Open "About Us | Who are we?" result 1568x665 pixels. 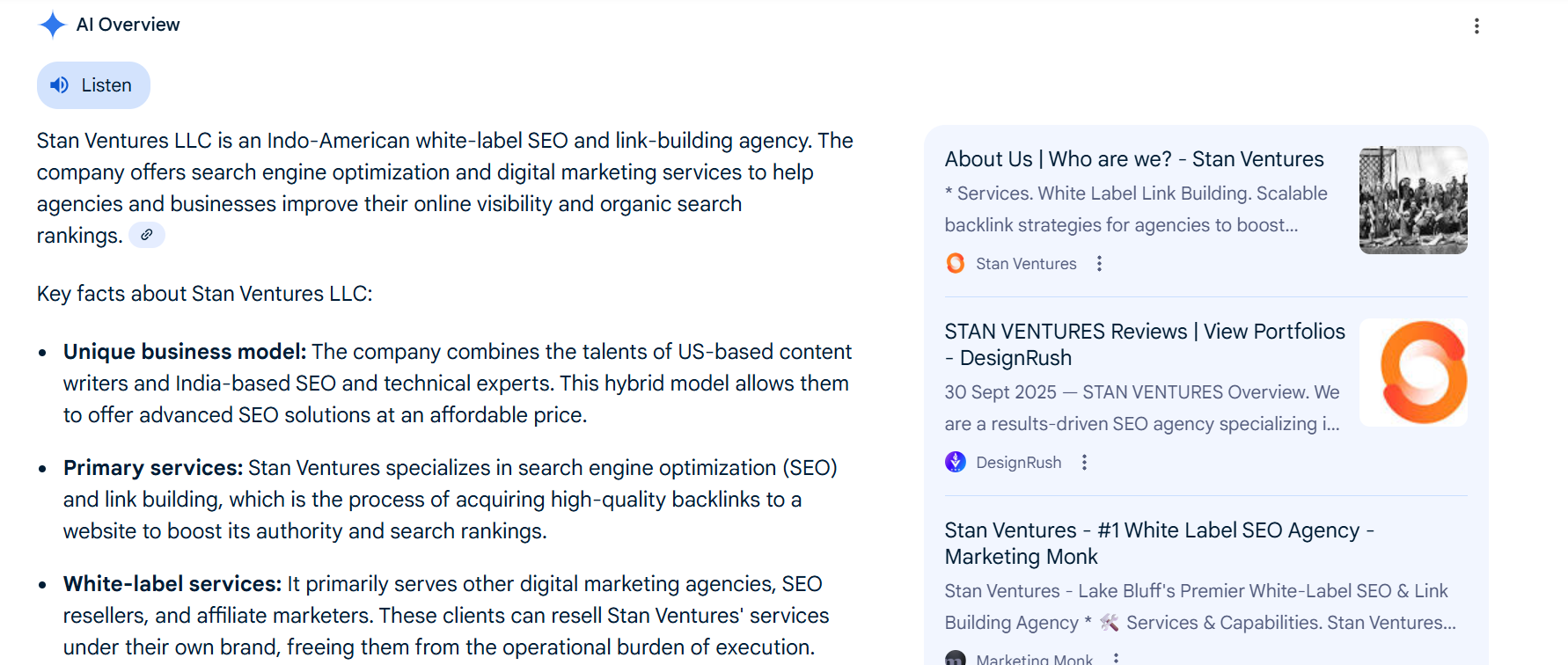[x=1134, y=159]
